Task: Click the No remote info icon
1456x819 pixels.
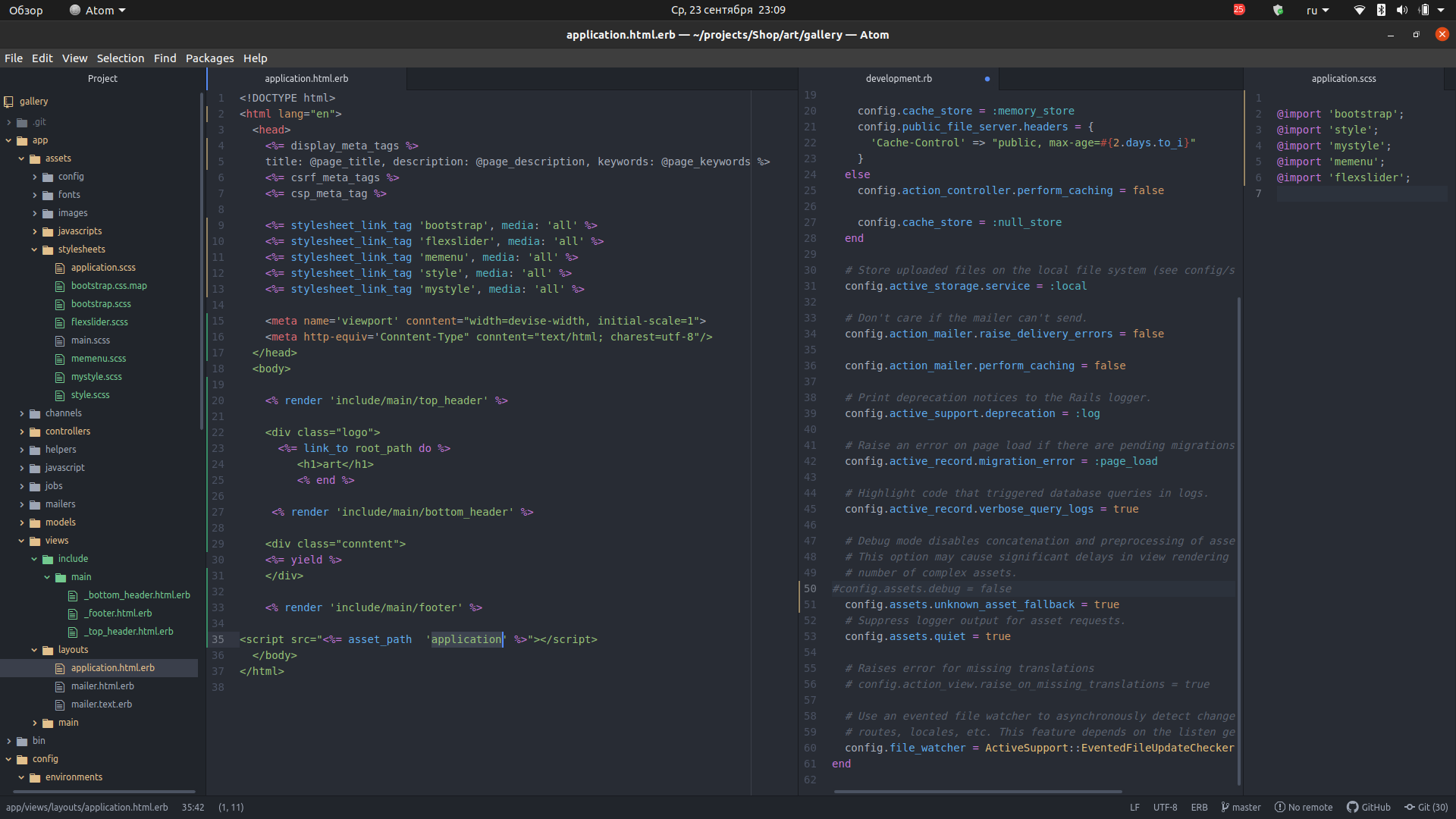Action: point(1280,808)
